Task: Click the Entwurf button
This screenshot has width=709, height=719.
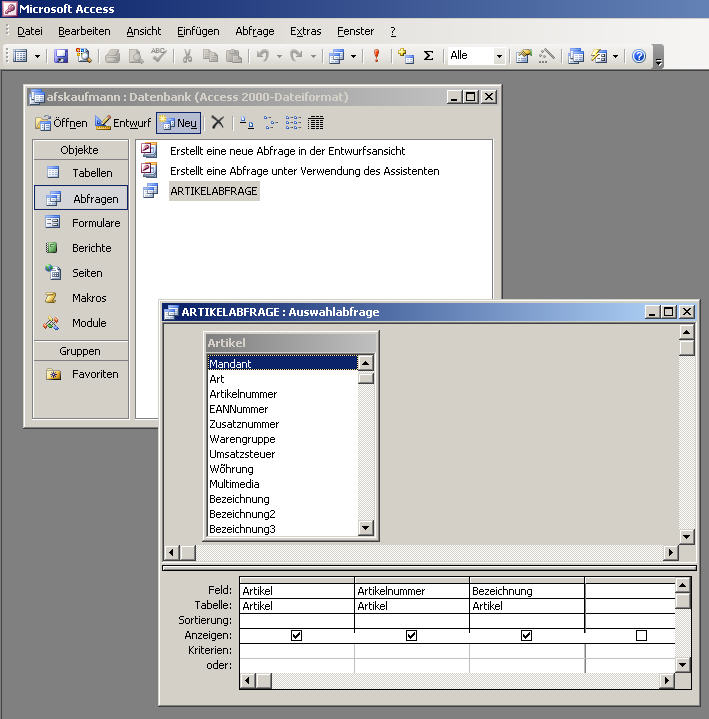Action: (x=123, y=123)
